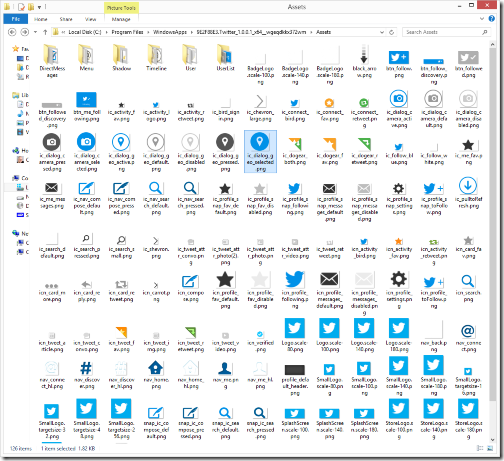Open the Menu folder
The width and height of the screenshot is (504, 461).
point(86,58)
